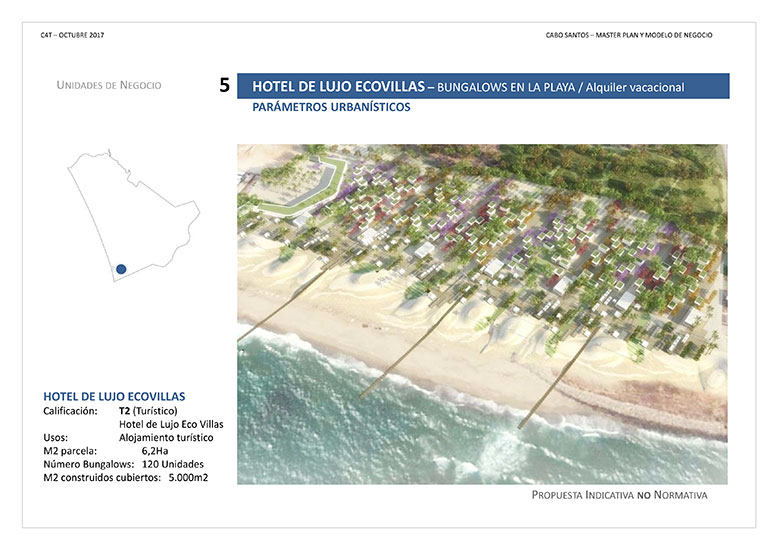Select the 'Unidades de Negocio' label
This screenshot has height=550, width=778.
click(109, 85)
